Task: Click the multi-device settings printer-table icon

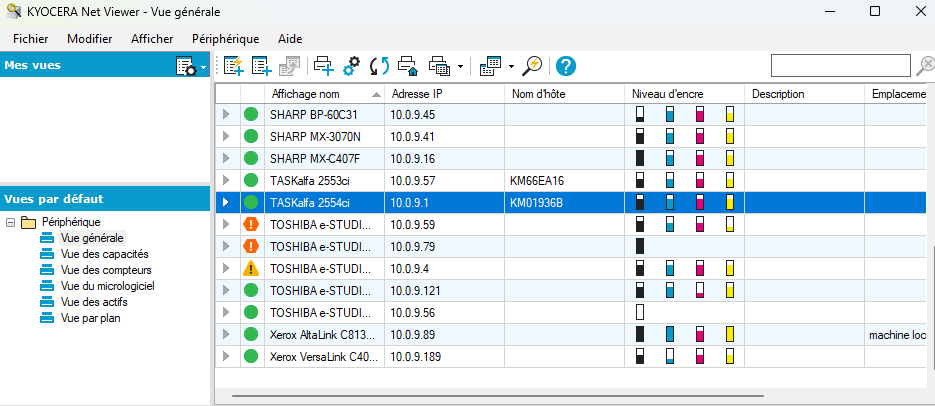Action: (439, 66)
